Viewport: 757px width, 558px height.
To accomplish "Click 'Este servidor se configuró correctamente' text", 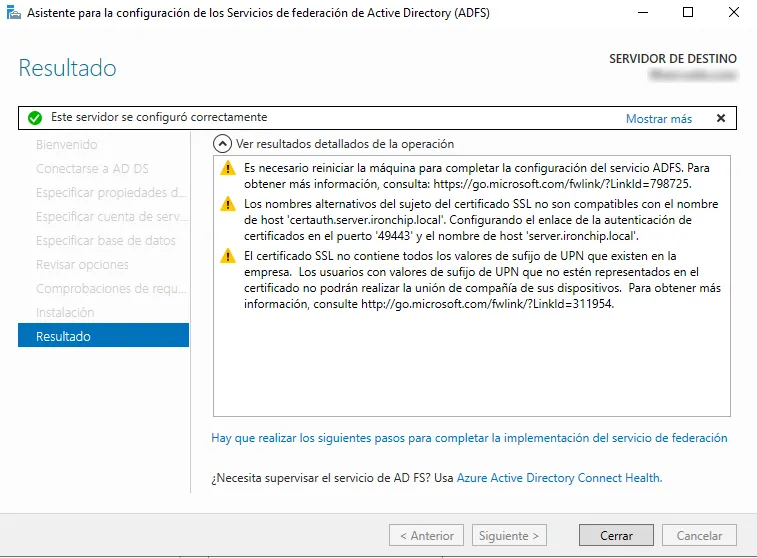I will pos(159,117).
